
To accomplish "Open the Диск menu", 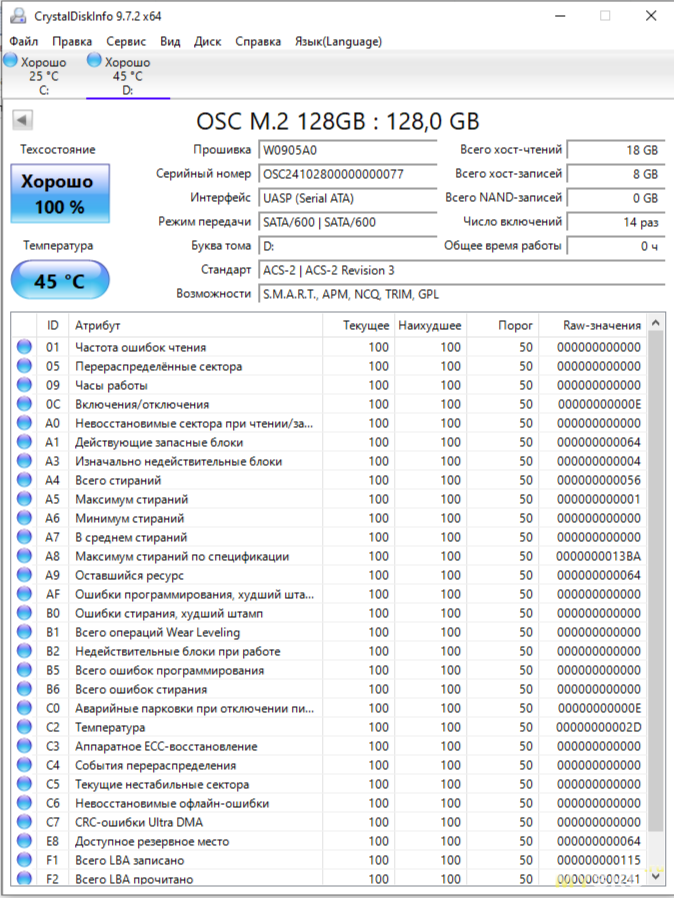I will 208,41.
